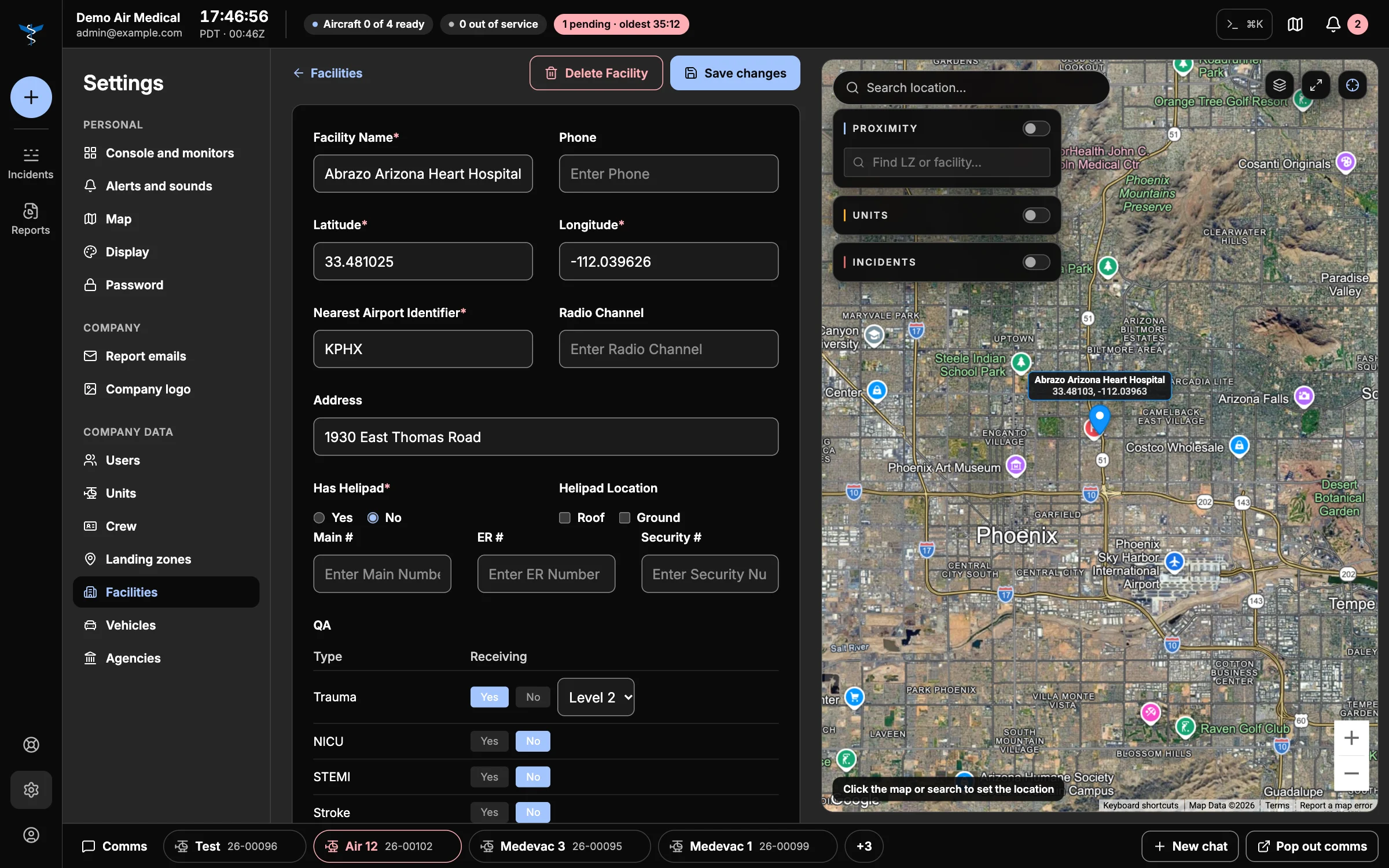Open the Trauma Level 2 dropdown
The image size is (1389, 868).
pos(596,697)
